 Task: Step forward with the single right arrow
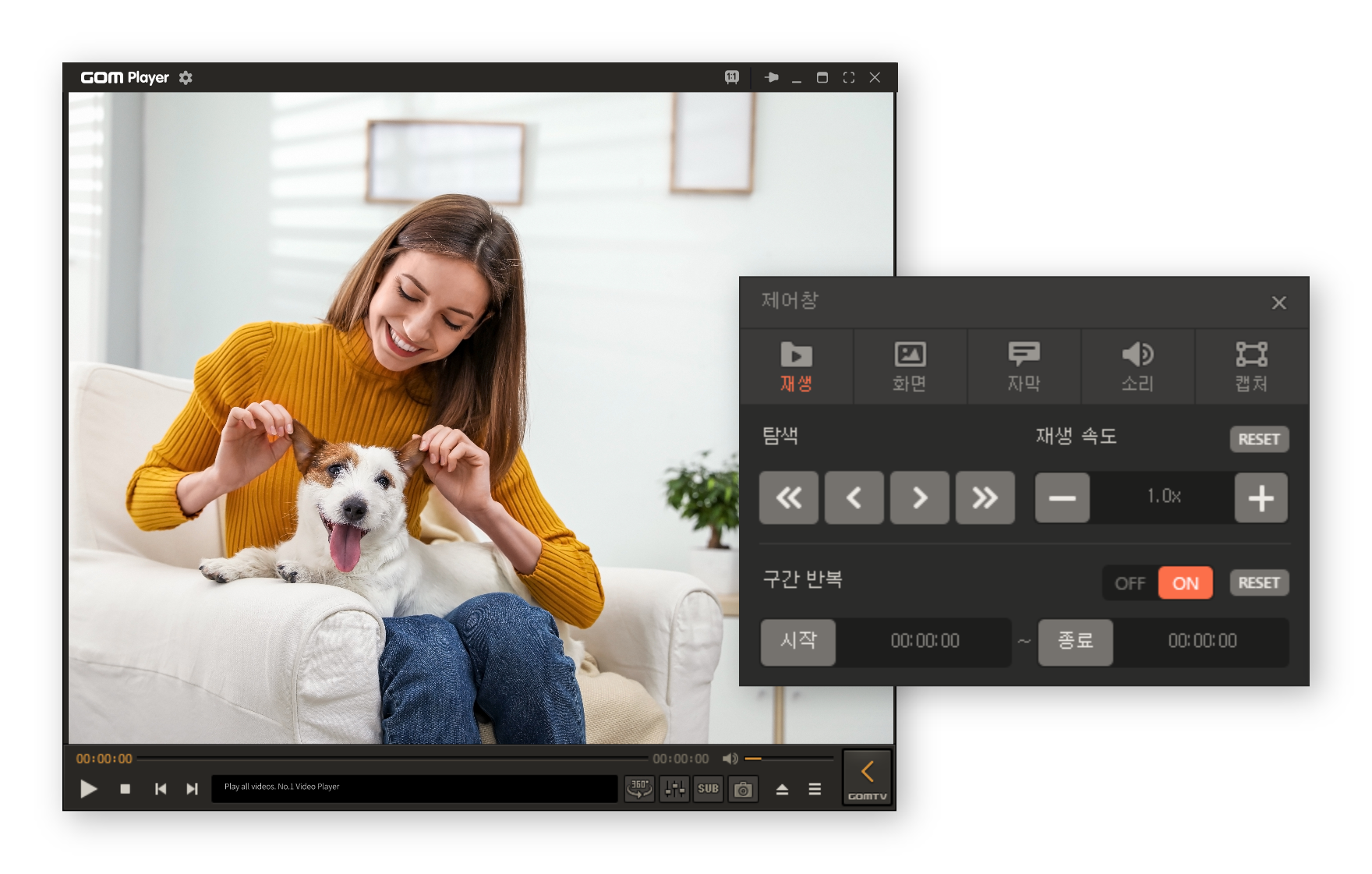coord(920,497)
